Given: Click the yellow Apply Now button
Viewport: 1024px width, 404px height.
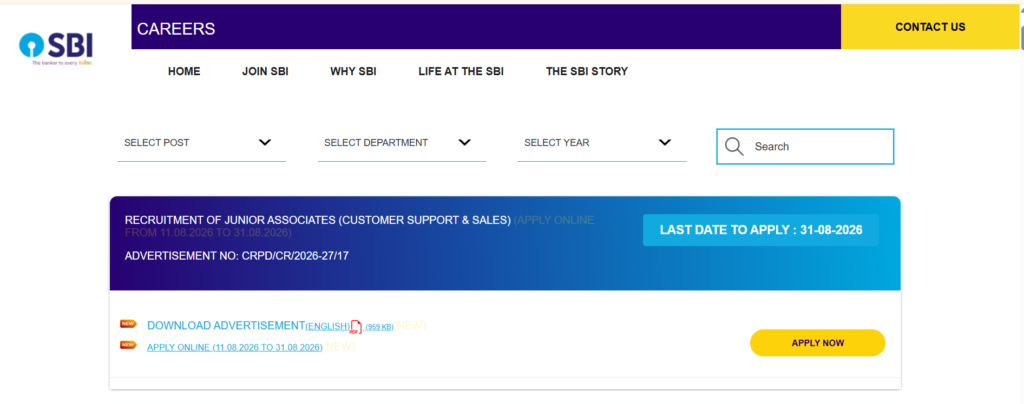Looking at the screenshot, I should click(817, 343).
